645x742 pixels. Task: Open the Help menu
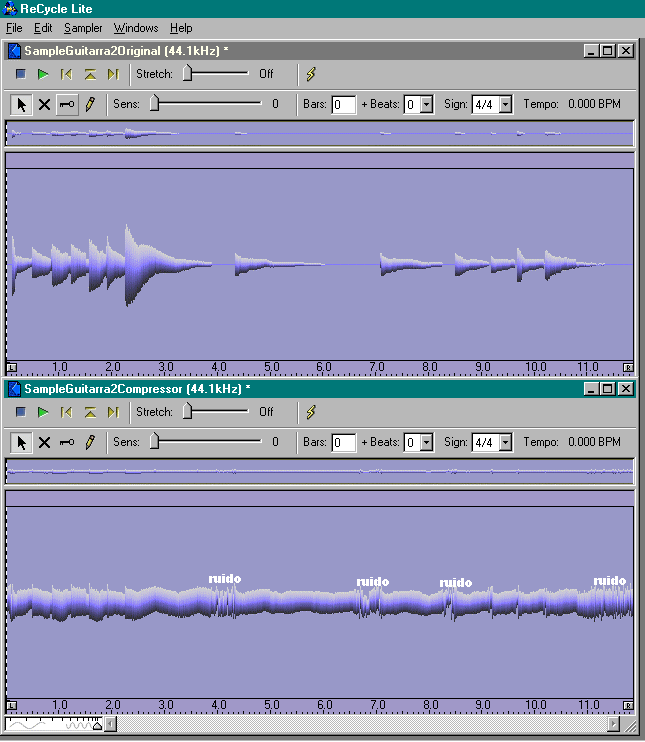coord(181,28)
